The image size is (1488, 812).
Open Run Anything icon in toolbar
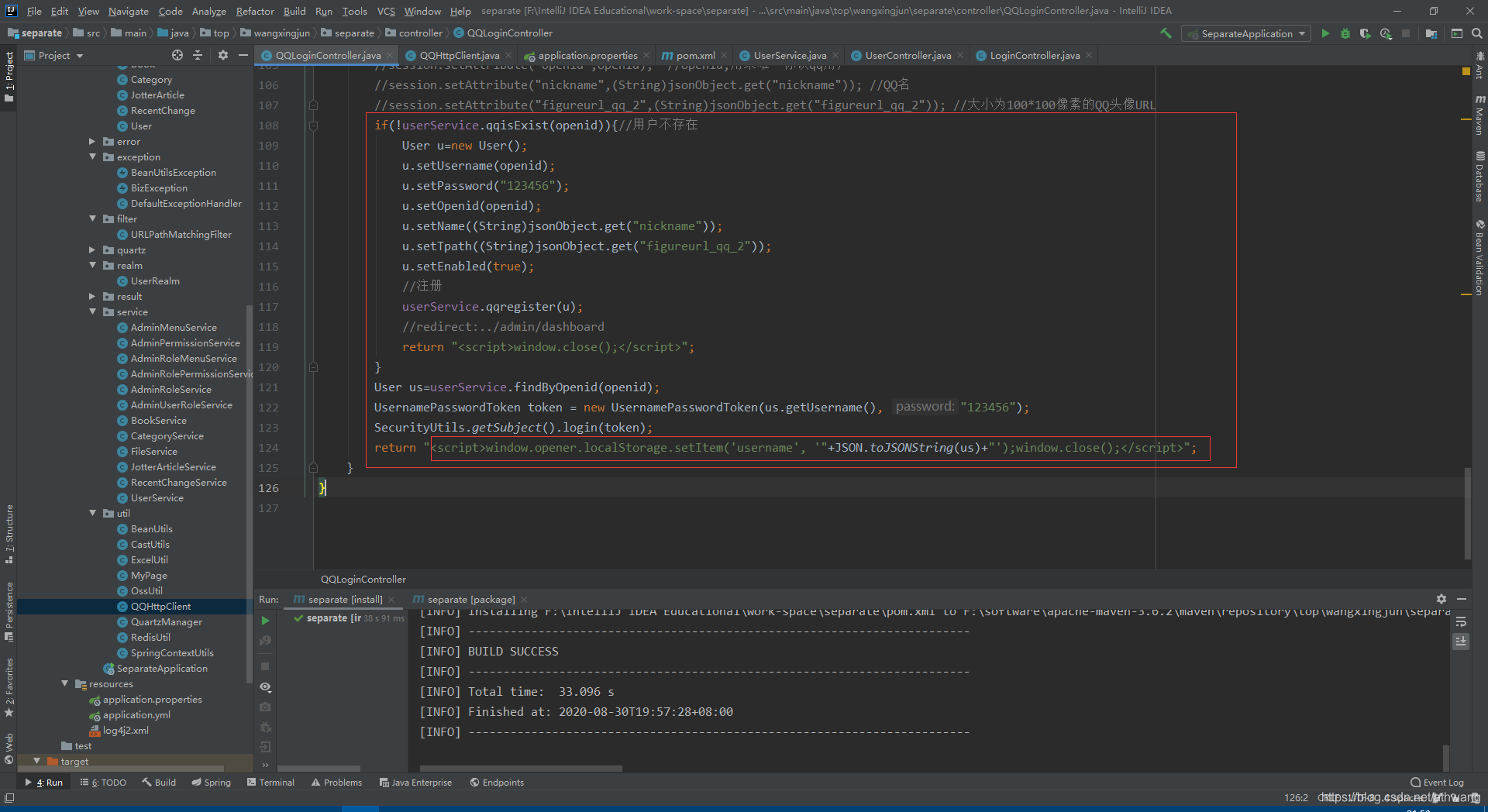(1457, 33)
